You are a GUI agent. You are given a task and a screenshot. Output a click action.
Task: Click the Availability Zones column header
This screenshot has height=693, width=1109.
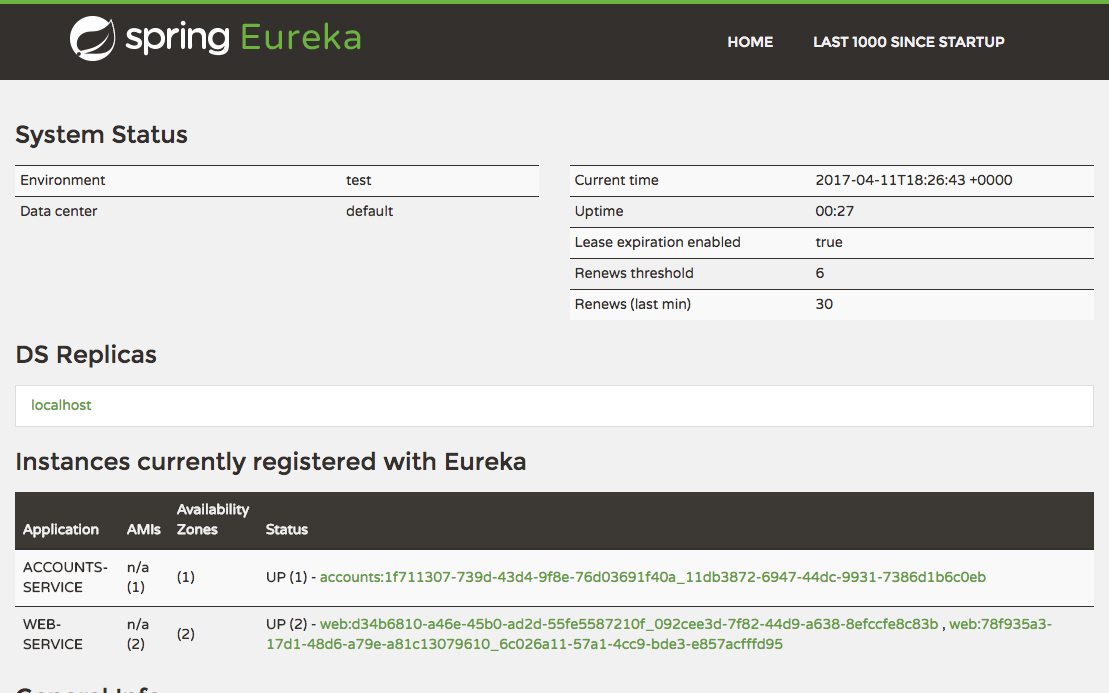[213, 520]
